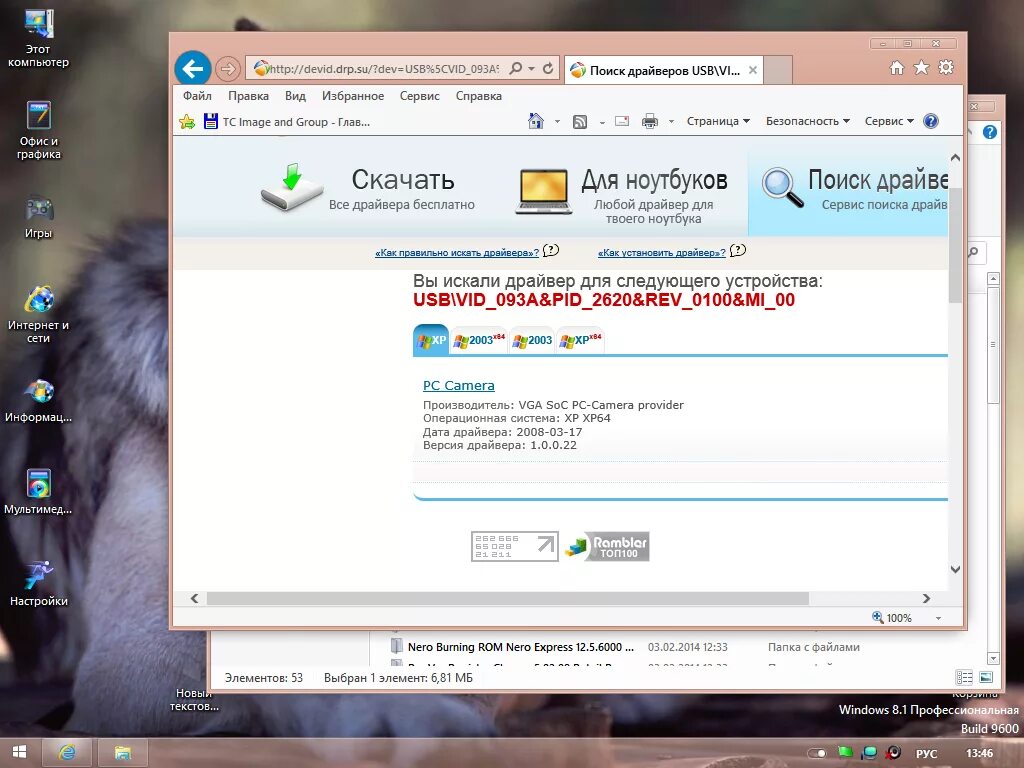Click the address bar search magnifier icon
The height and width of the screenshot is (768, 1024).
pyautogui.click(x=516, y=69)
